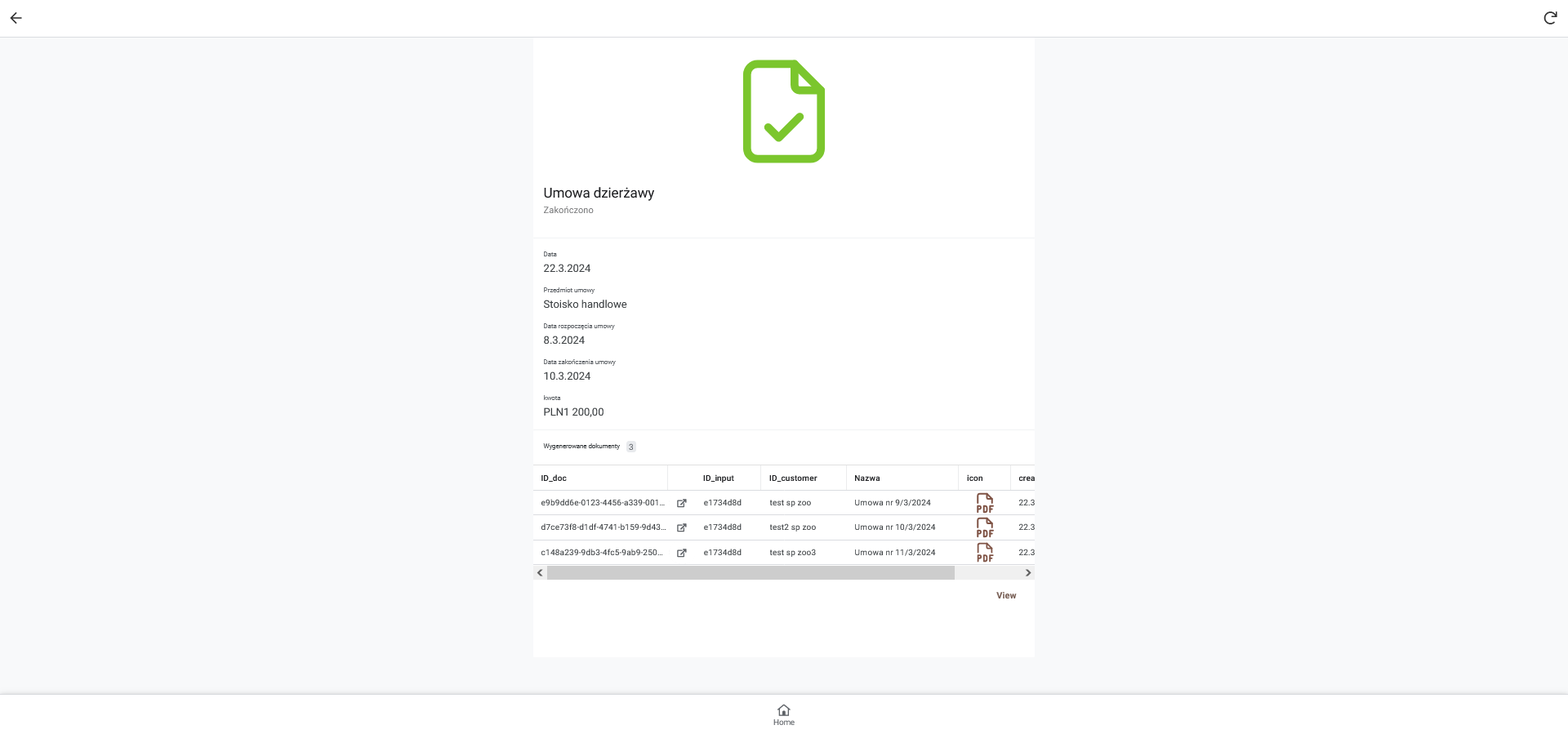Open external link for document d7ce73f8
The width and height of the screenshot is (1568, 734).
pos(681,527)
